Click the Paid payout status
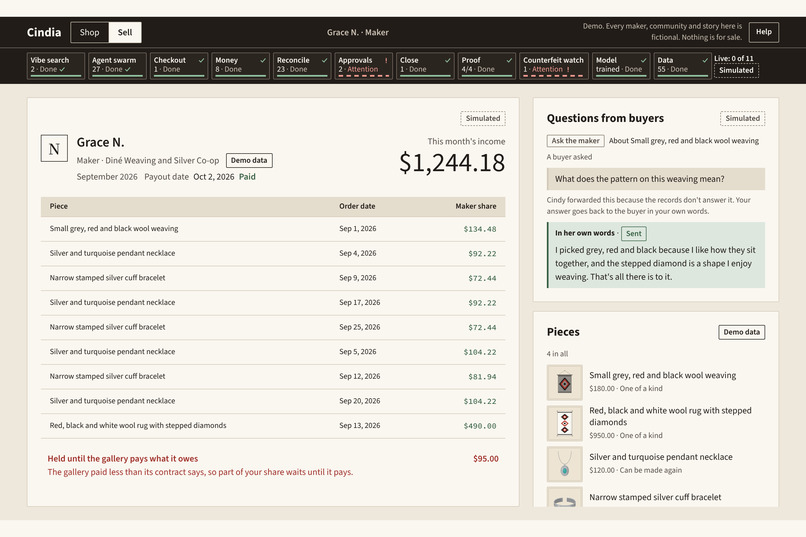Image resolution: width=806 pixels, height=537 pixels. coord(247,177)
